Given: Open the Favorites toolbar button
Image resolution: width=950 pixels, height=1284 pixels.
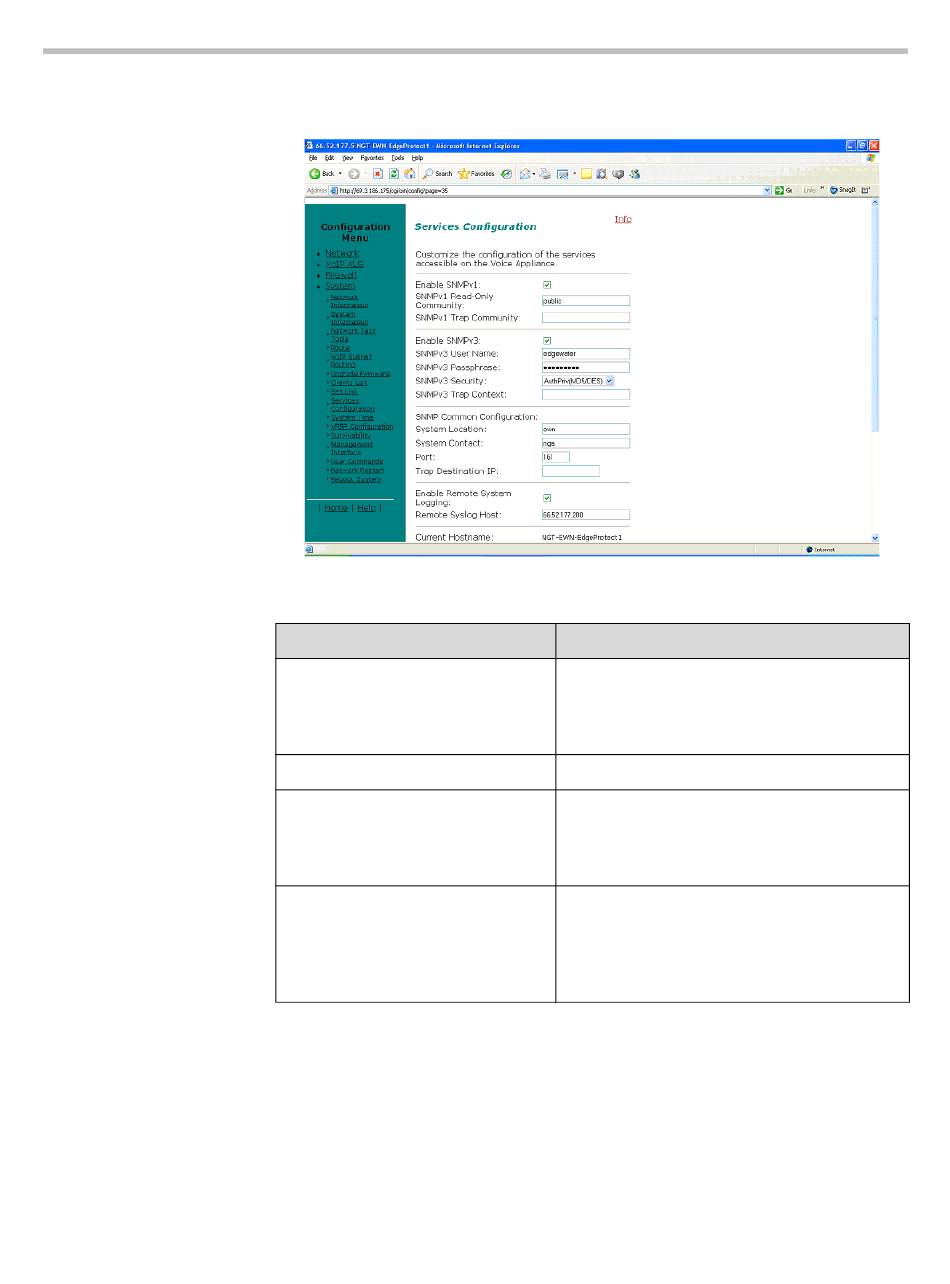Looking at the screenshot, I should pyautogui.click(x=476, y=174).
